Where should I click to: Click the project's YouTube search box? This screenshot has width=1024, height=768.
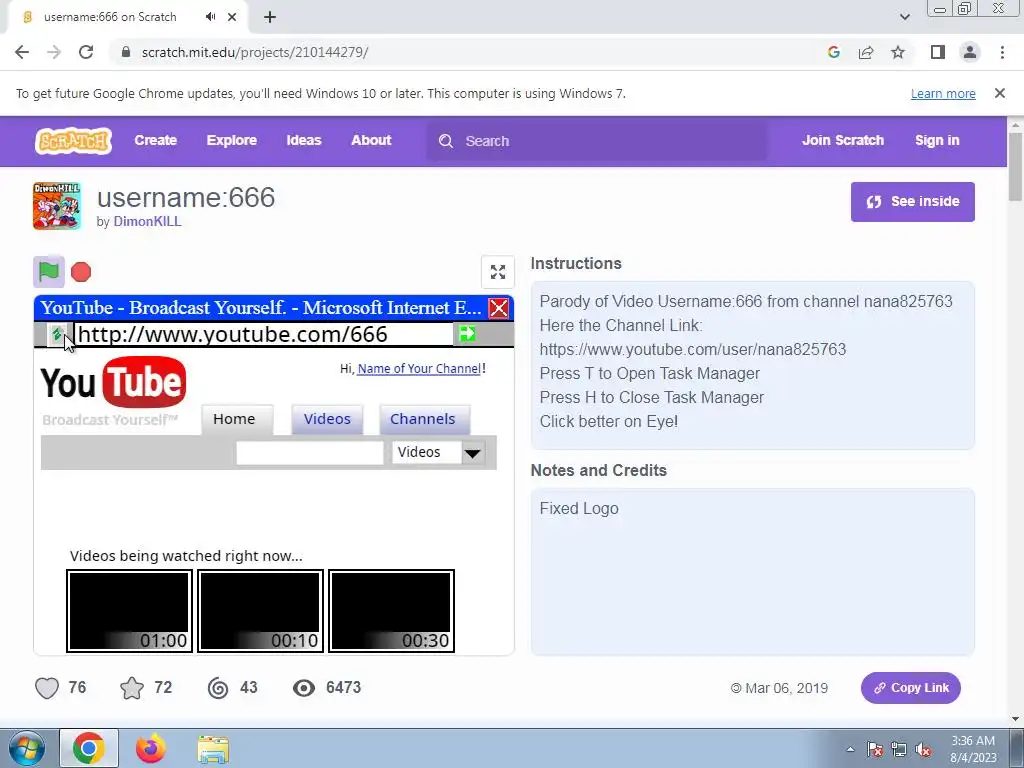pos(310,453)
